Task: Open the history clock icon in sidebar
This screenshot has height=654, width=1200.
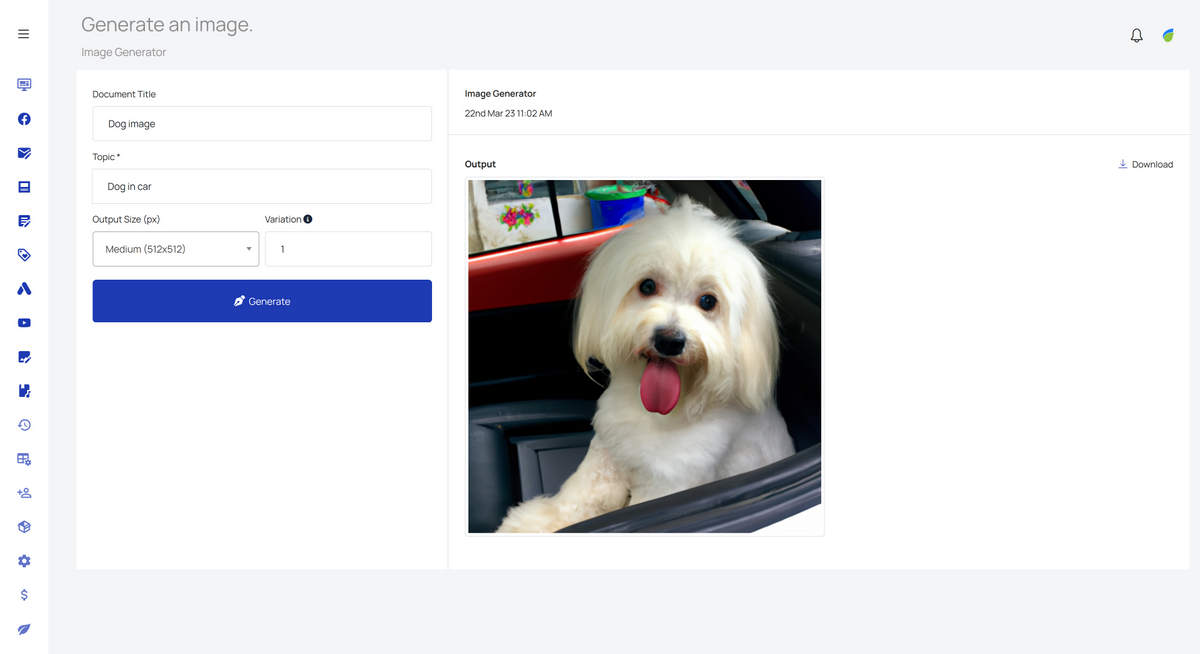Action: point(24,425)
